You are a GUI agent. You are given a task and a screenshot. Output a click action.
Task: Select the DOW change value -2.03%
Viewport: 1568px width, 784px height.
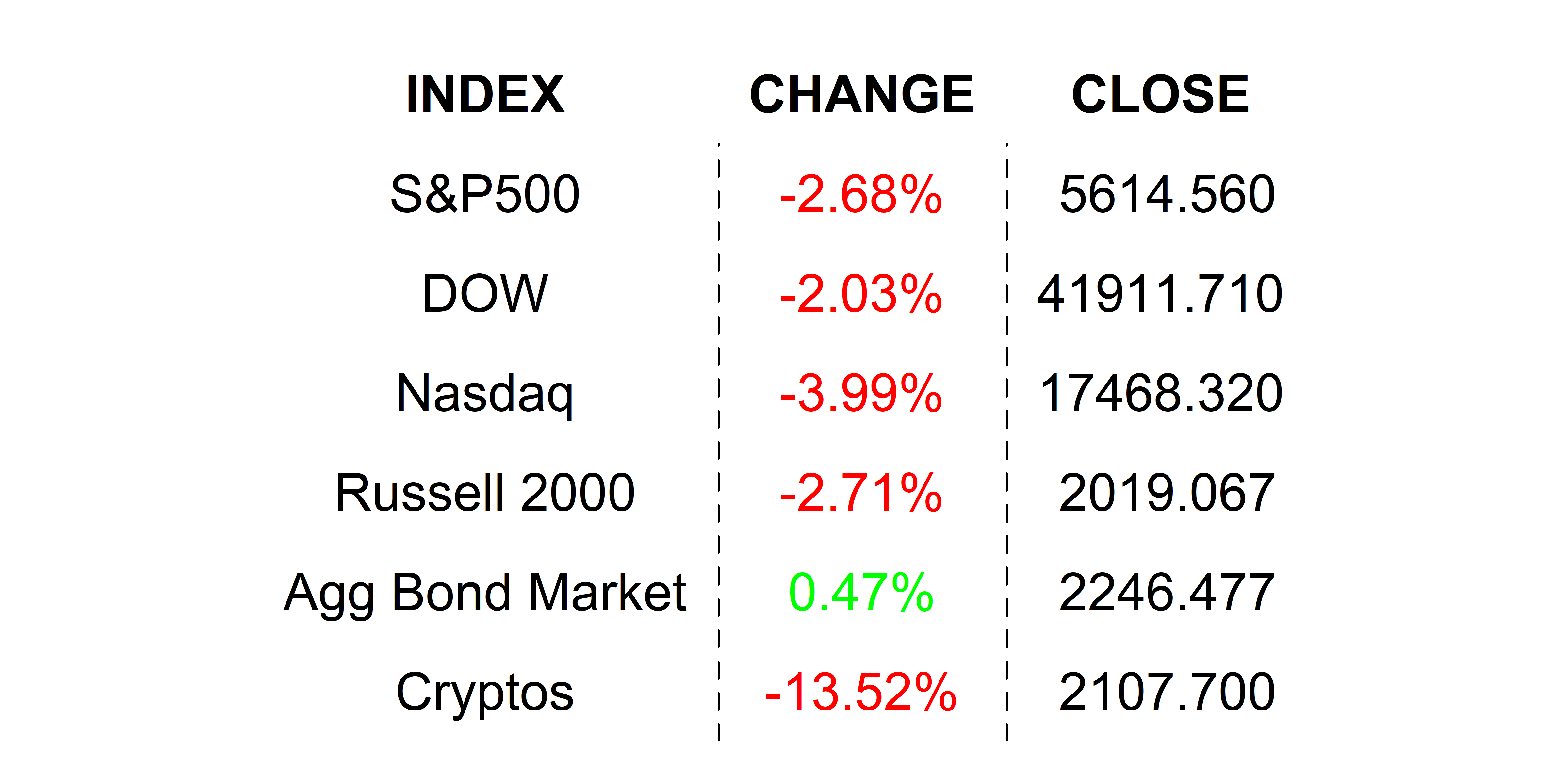pyautogui.click(x=861, y=294)
